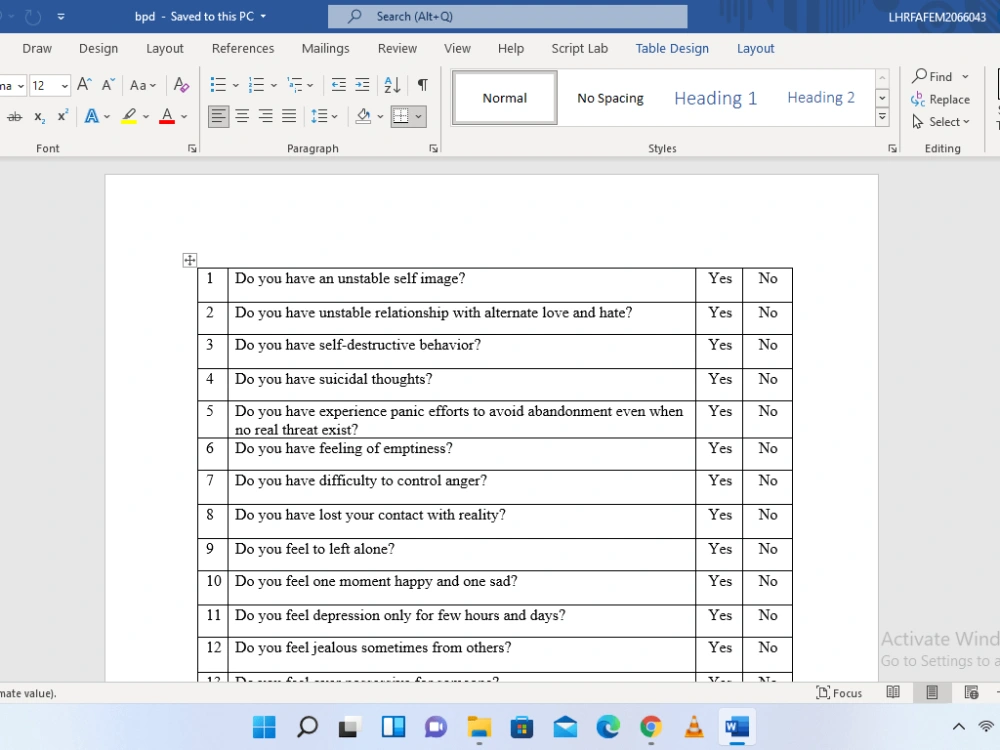Viewport: 1000px width, 750px height.
Task: Open Styles pane launcher
Action: (892, 149)
